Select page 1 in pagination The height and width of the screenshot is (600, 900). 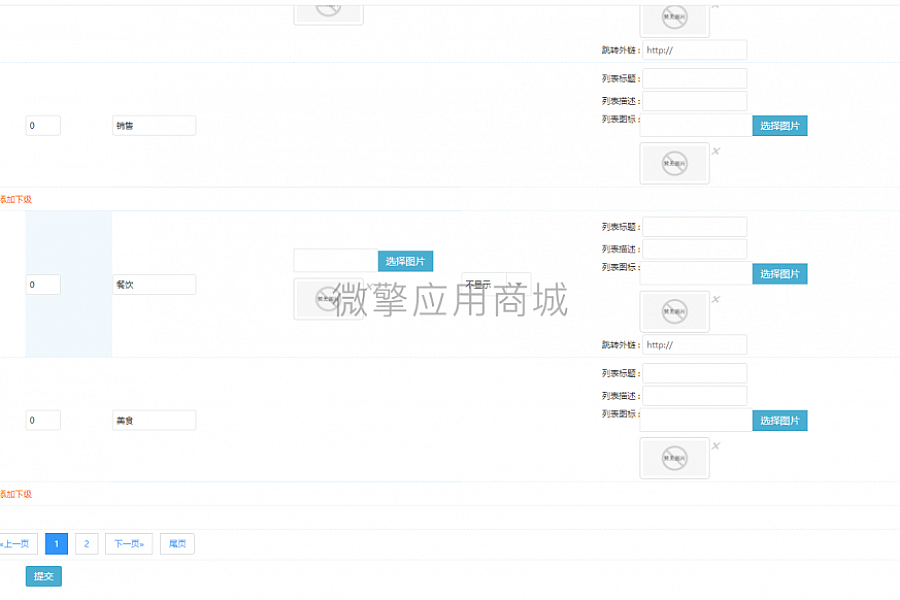(x=56, y=544)
